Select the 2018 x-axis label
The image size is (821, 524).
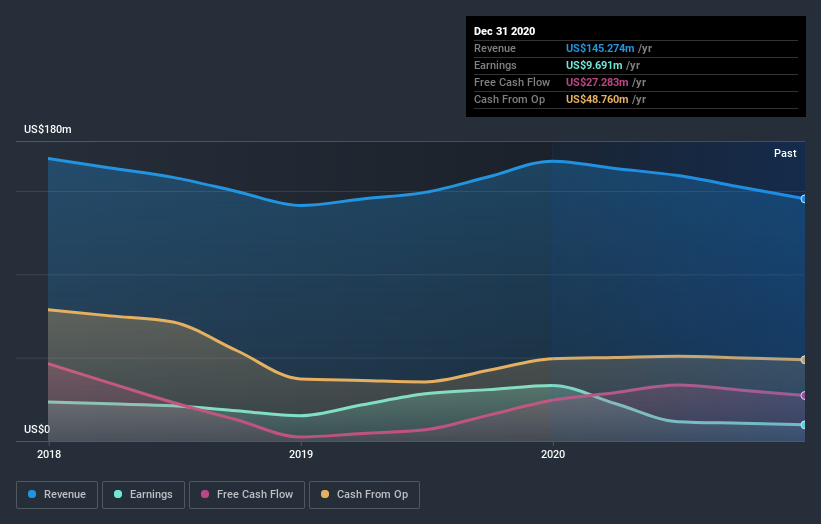(49, 454)
